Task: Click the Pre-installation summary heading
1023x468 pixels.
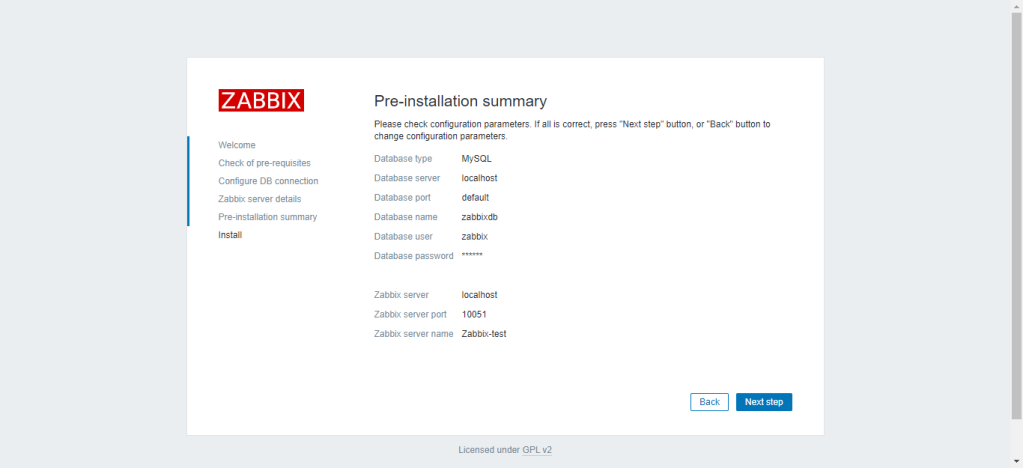Action: (460, 101)
